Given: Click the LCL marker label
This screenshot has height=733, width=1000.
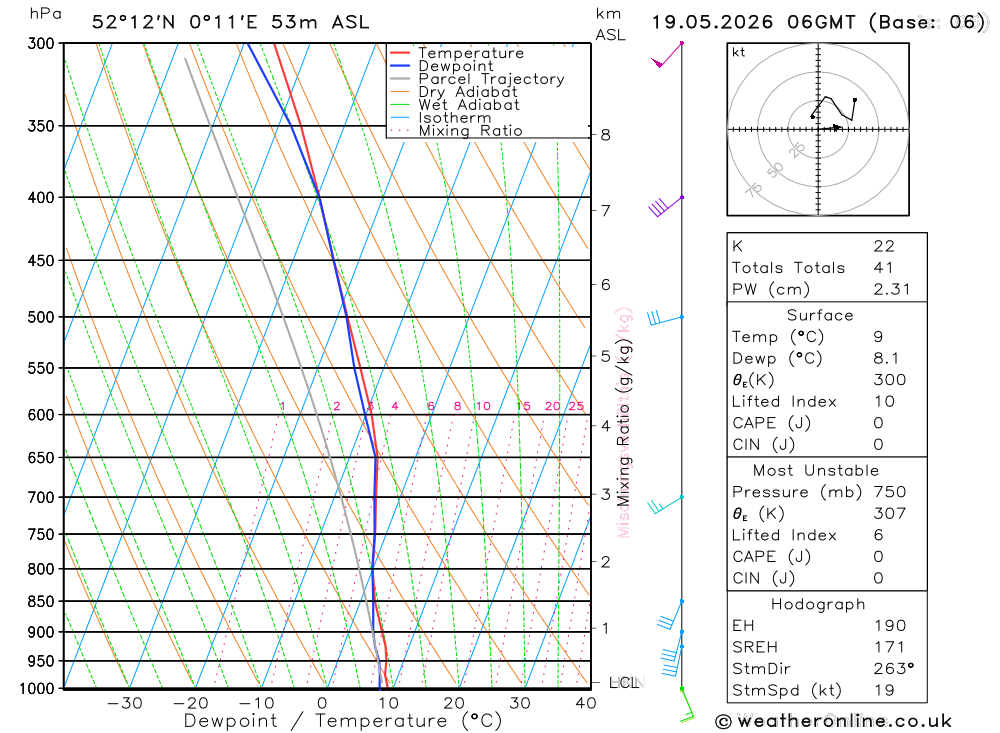Looking at the screenshot, I should pyautogui.click(x=624, y=683).
